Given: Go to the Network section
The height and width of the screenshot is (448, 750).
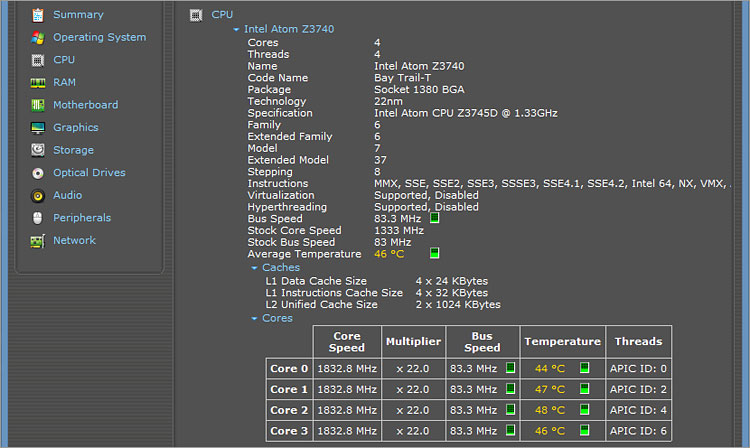Looking at the screenshot, I should point(74,240).
